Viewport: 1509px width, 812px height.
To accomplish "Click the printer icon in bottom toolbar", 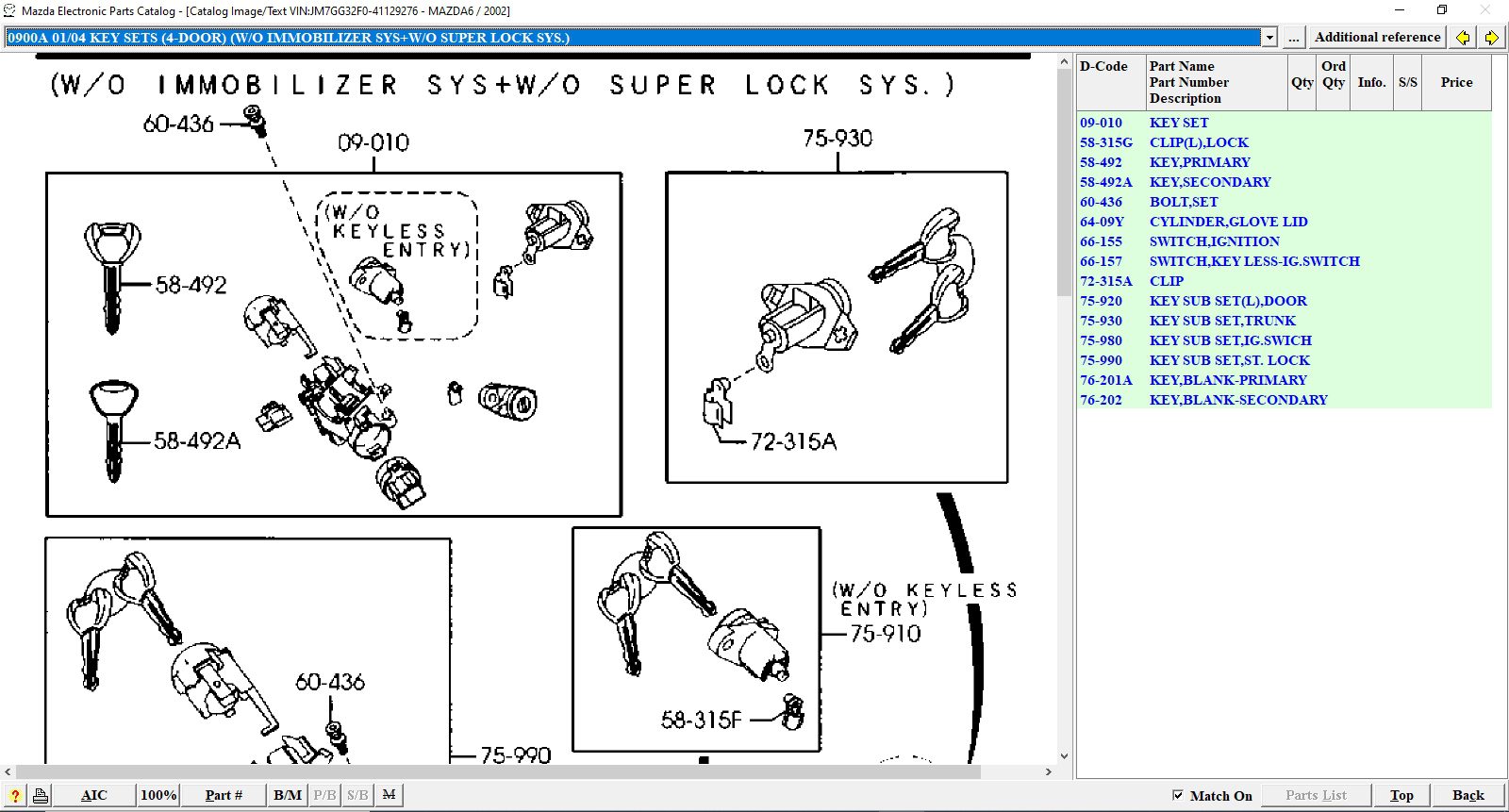I will point(41,795).
